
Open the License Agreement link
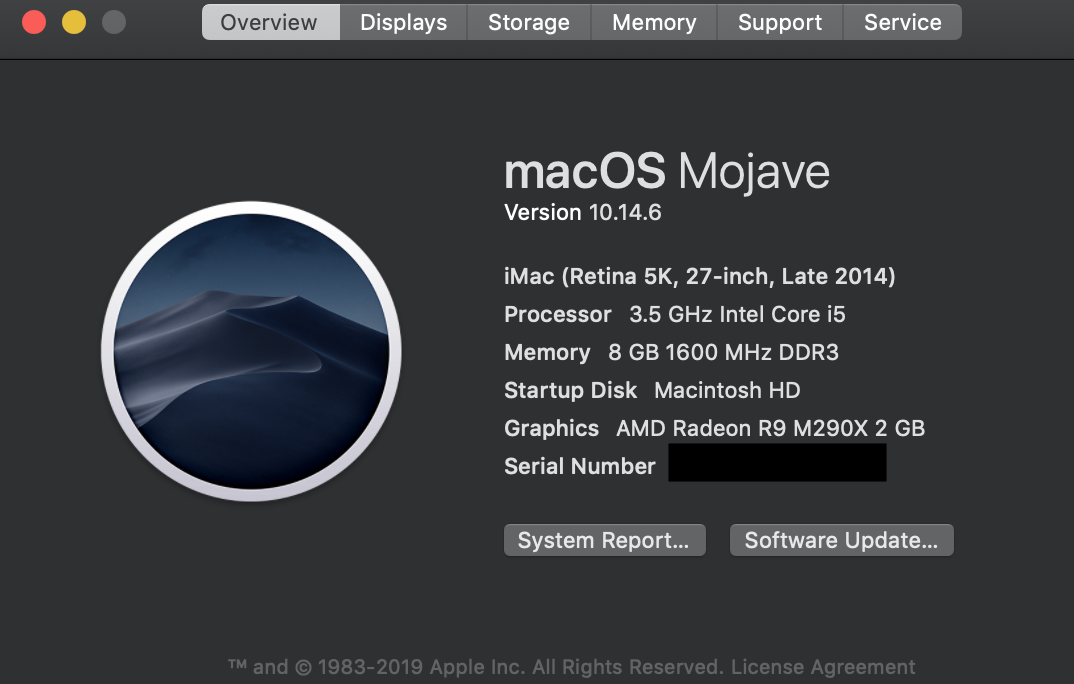click(823, 667)
